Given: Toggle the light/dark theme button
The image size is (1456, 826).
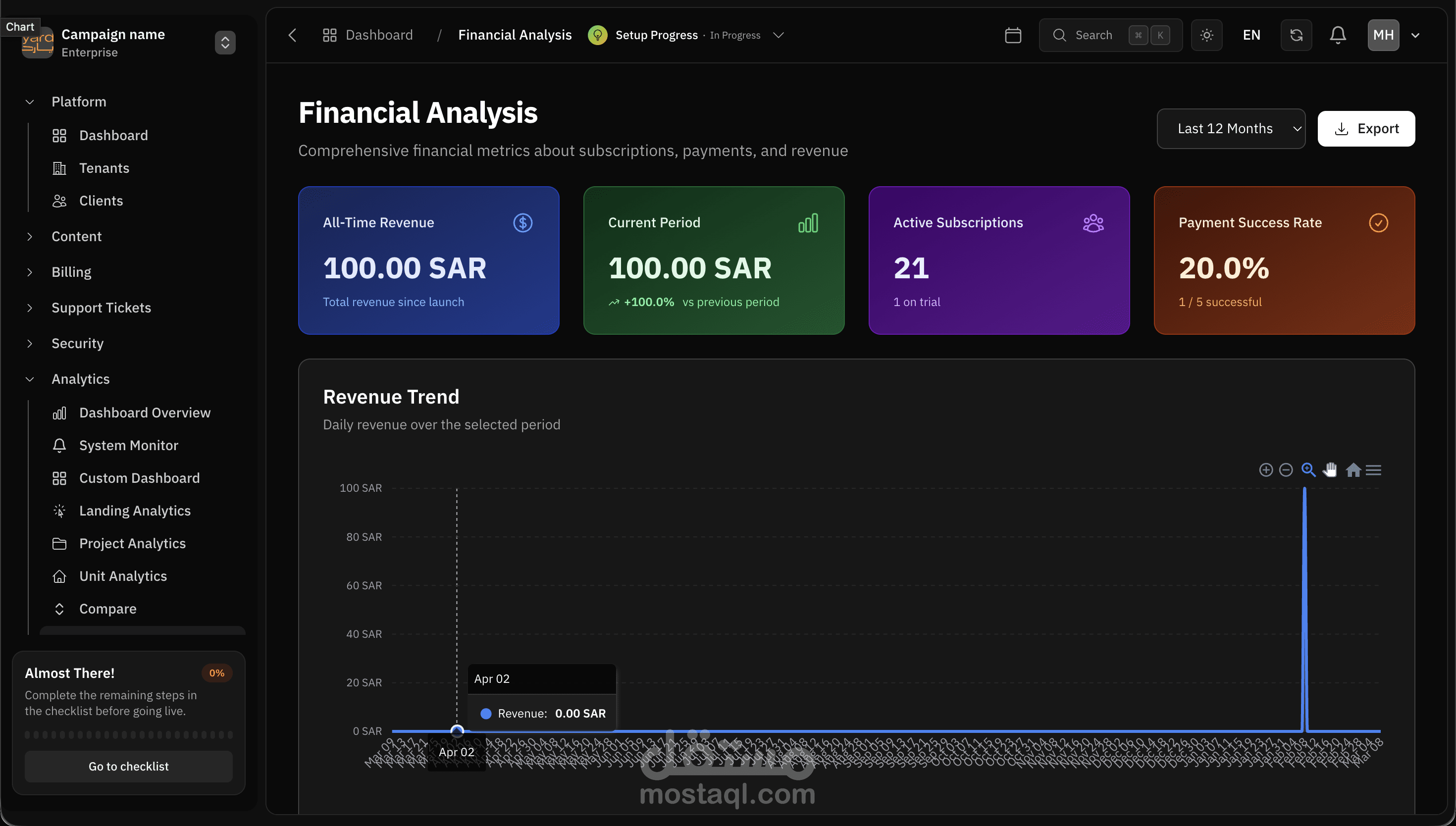Looking at the screenshot, I should 1206,35.
